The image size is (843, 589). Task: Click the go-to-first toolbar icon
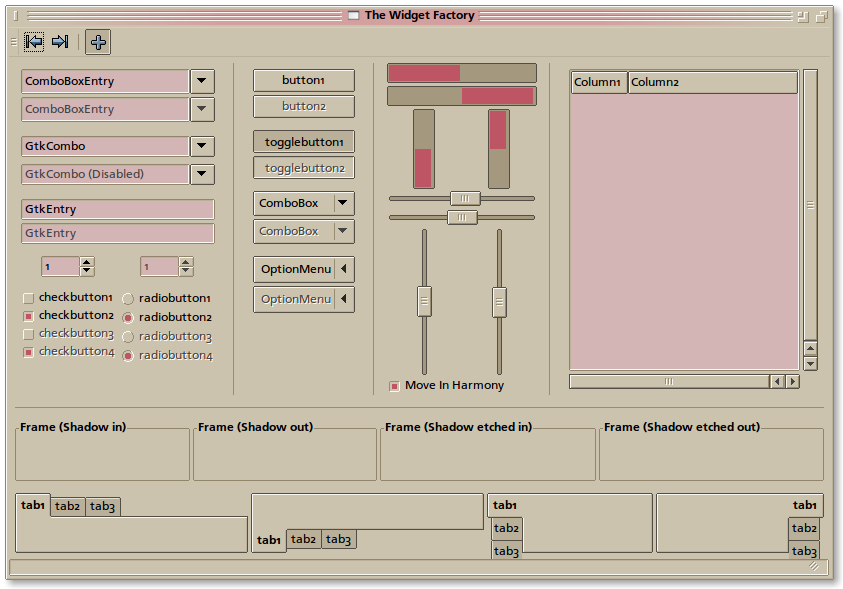tap(34, 41)
